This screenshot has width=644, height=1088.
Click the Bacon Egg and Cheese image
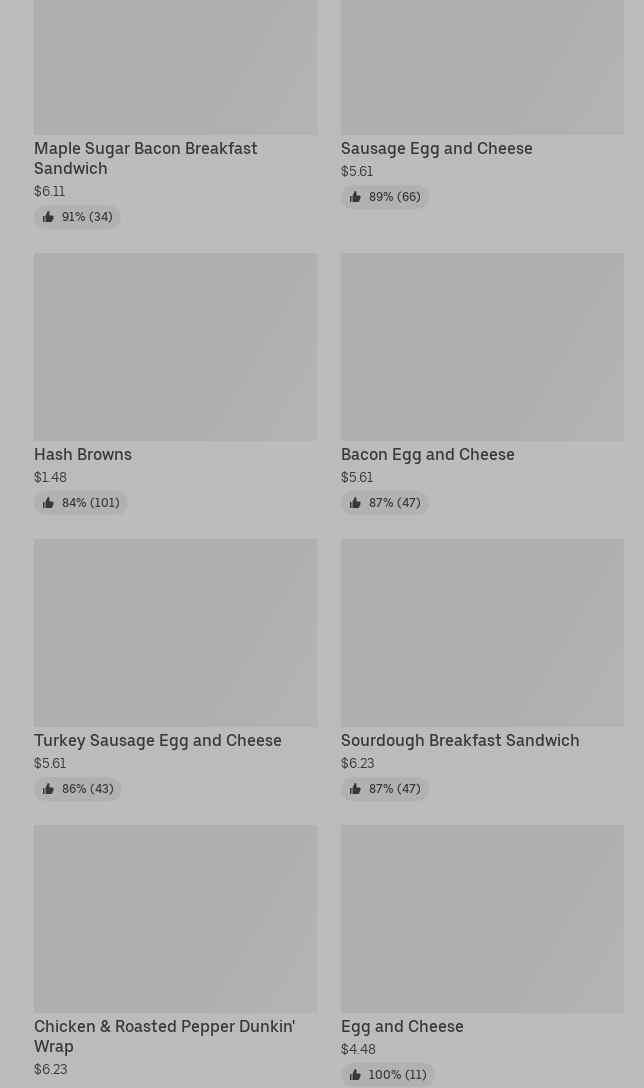pyautogui.click(x=482, y=346)
